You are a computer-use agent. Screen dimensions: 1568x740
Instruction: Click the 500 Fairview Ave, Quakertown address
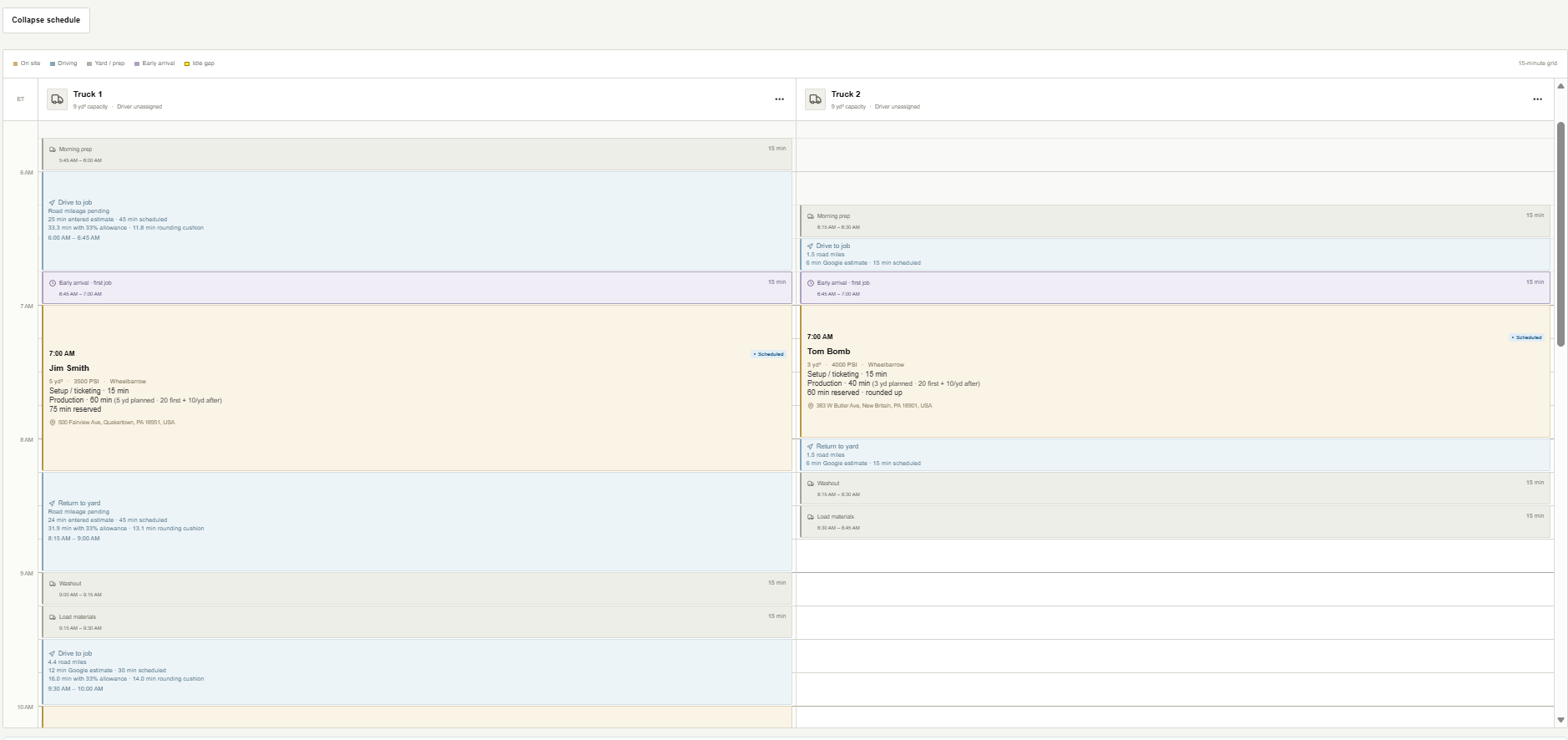pos(117,423)
